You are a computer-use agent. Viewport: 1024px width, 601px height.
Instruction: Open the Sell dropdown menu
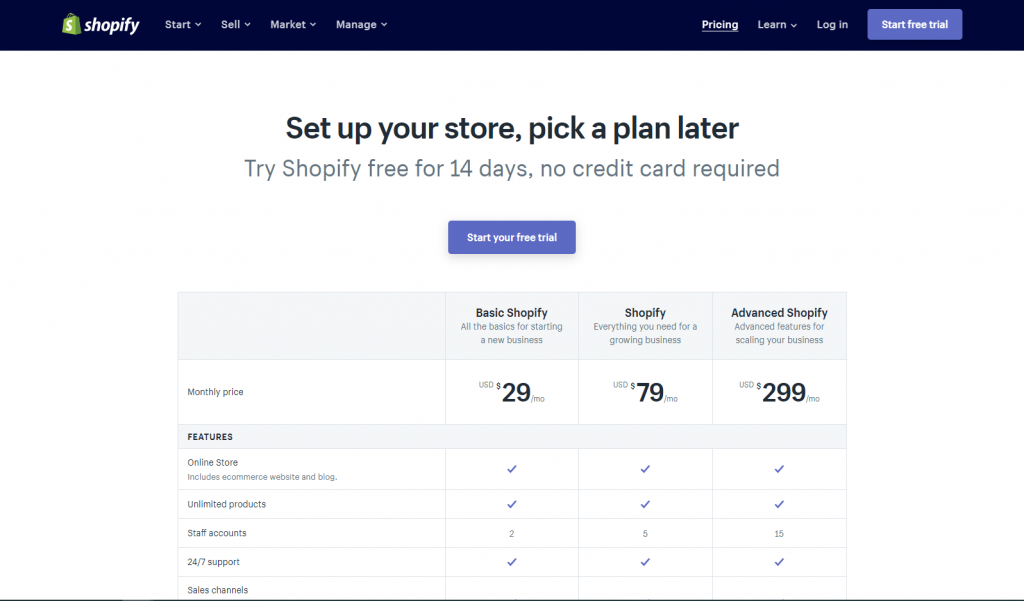pyautogui.click(x=236, y=24)
